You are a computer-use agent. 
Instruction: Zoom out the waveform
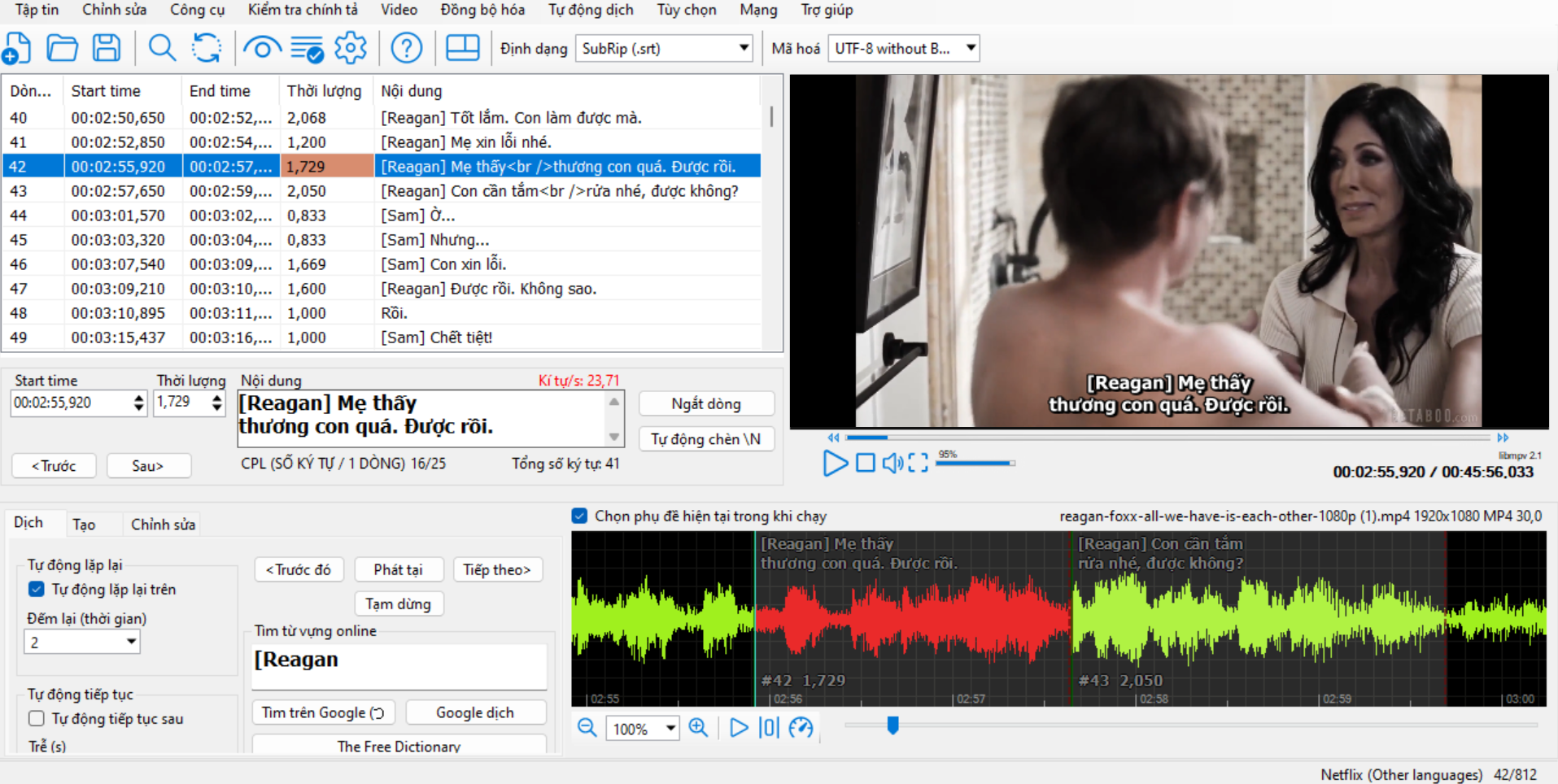[x=587, y=727]
